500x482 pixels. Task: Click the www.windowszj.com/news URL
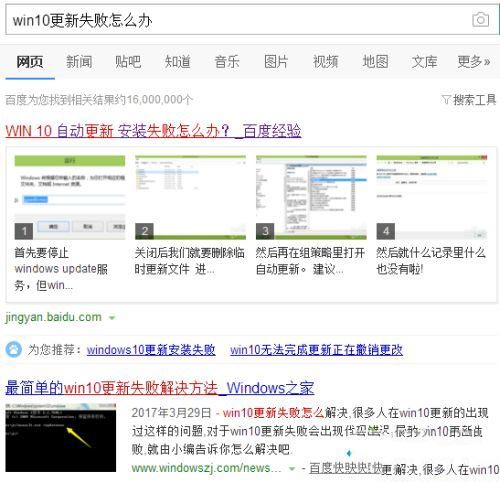(206, 468)
